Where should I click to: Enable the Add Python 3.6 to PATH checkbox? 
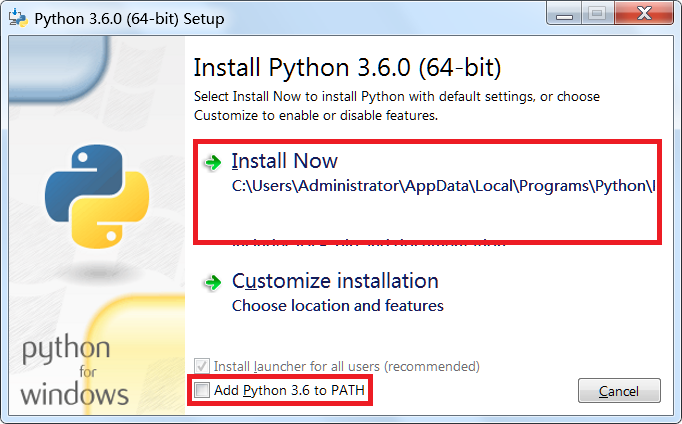pyautogui.click(x=202, y=390)
